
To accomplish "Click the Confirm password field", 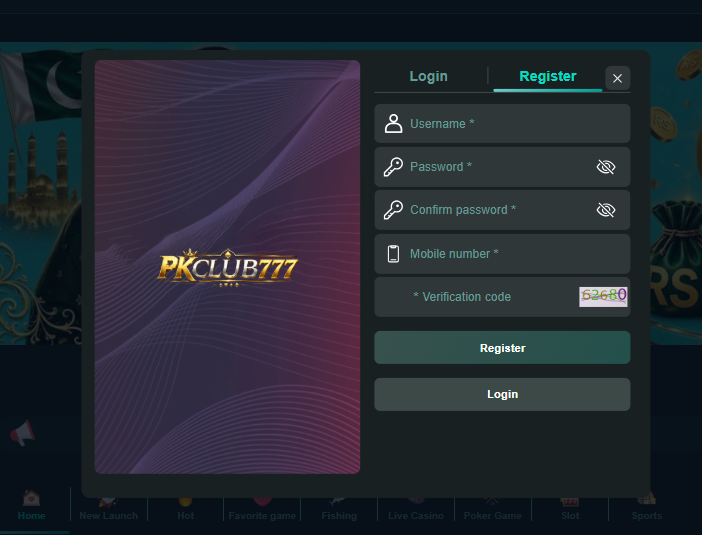I will point(502,210).
